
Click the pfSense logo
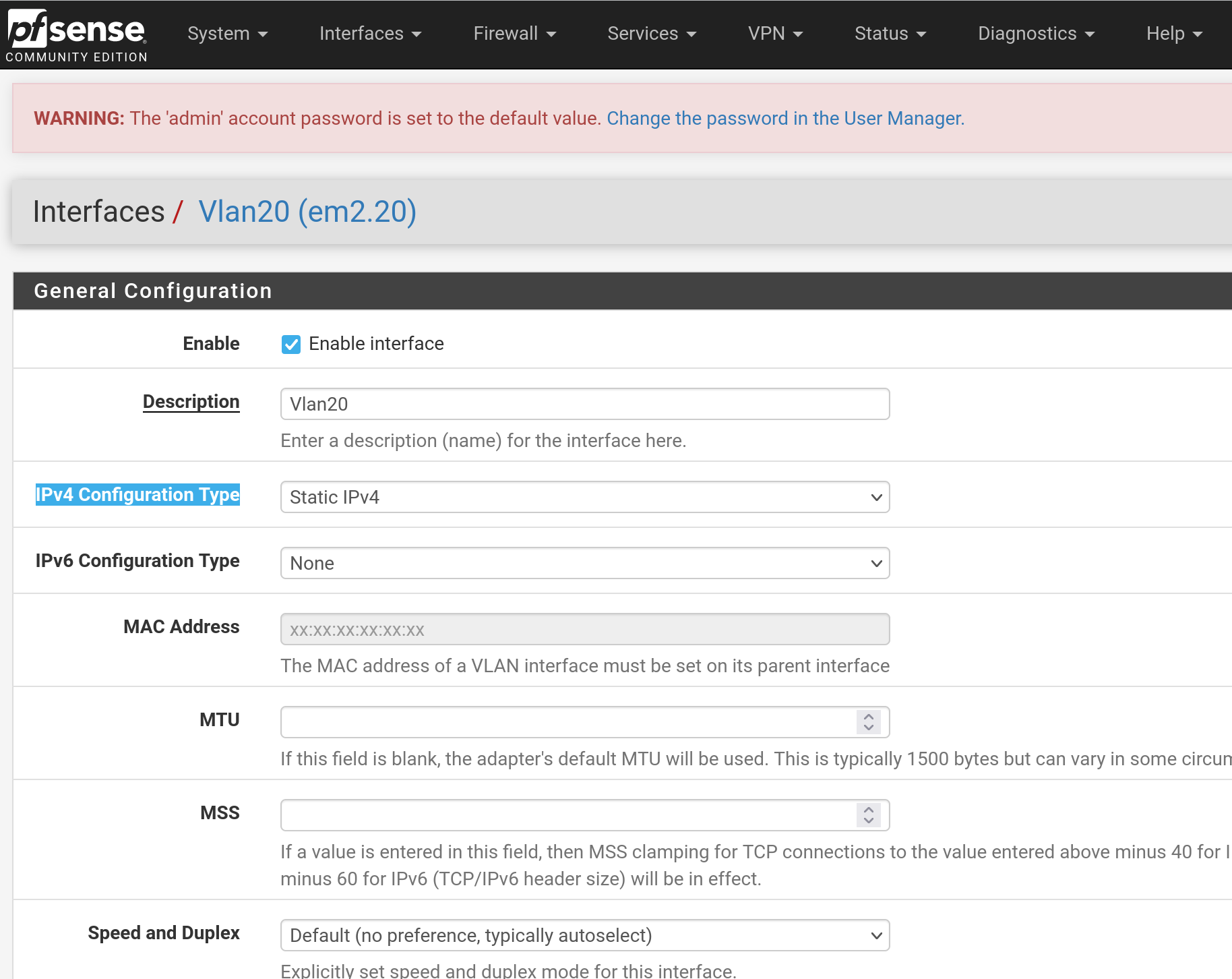(76, 30)
